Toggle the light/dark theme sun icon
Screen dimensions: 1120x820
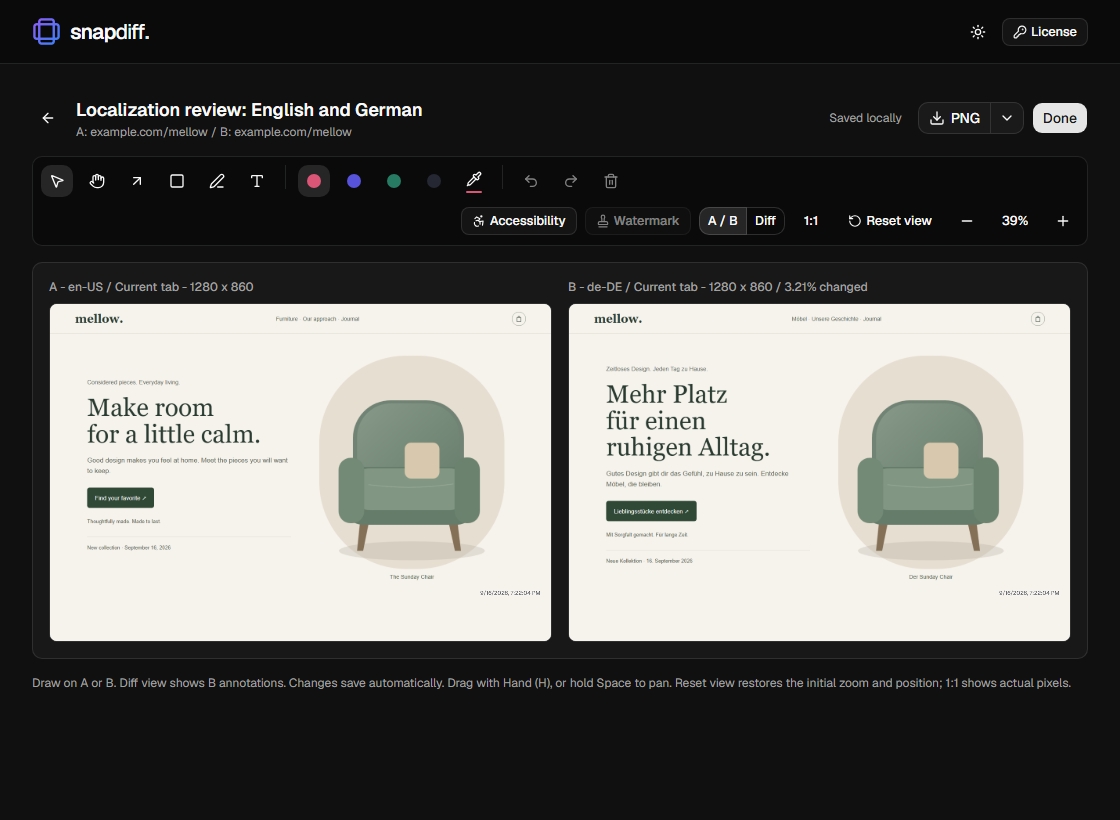pos(978,32)
